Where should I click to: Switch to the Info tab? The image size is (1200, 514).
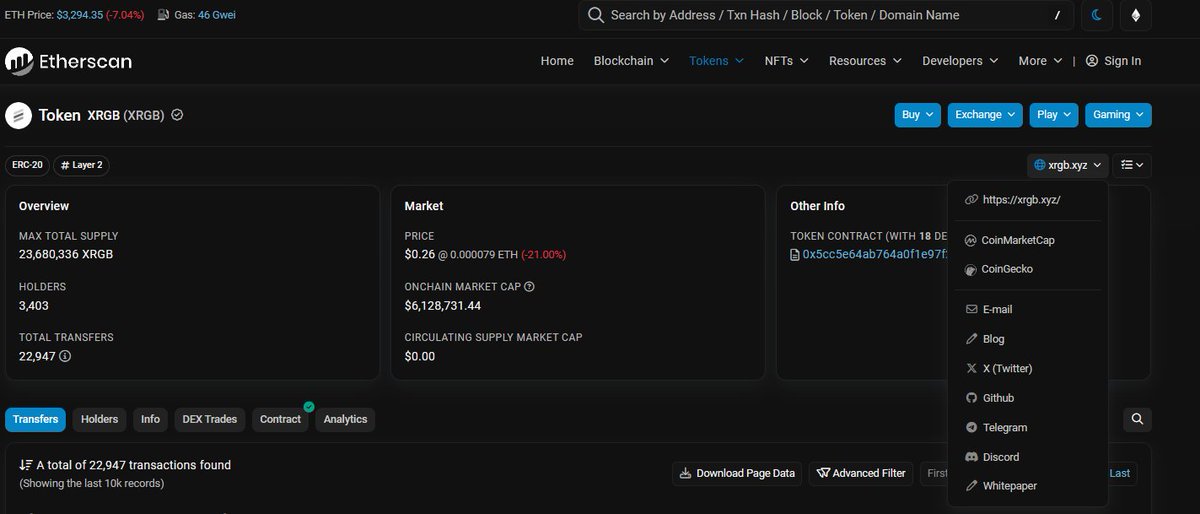pos(150,419)
